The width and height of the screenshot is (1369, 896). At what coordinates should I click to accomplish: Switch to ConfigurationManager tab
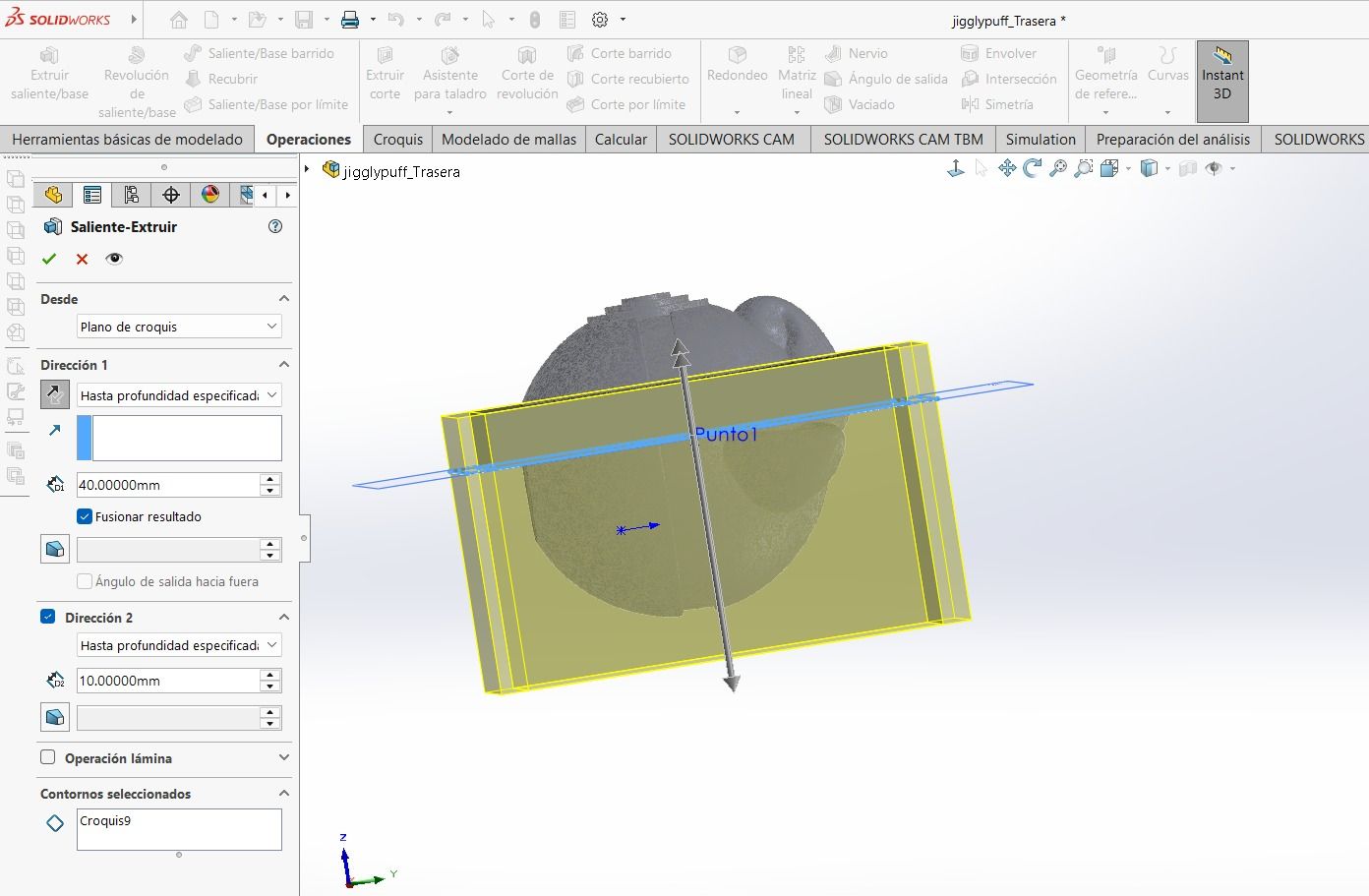point(132,195)
